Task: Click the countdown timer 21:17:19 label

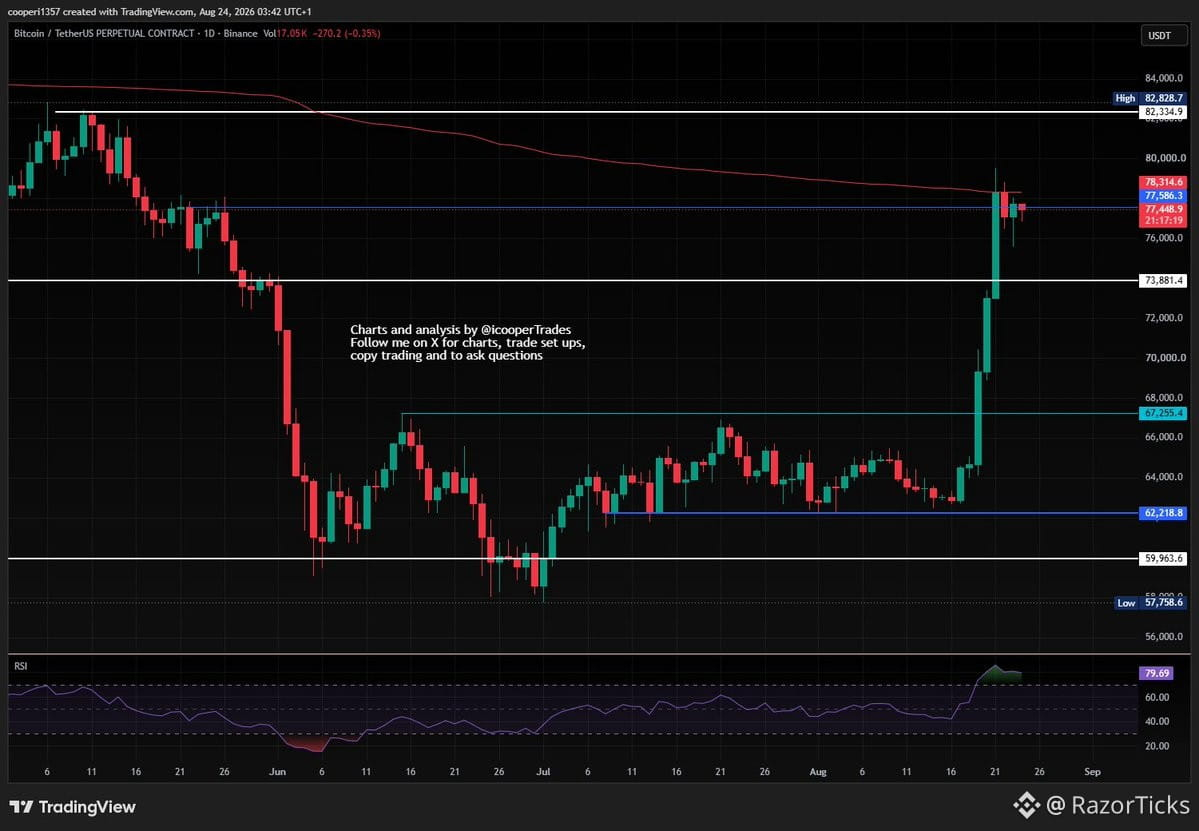Action: click(x=1163, y=221)
